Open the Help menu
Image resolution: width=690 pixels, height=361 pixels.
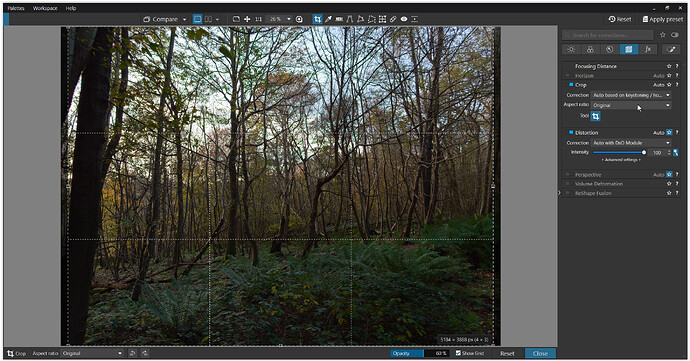[x=71, y=8]
